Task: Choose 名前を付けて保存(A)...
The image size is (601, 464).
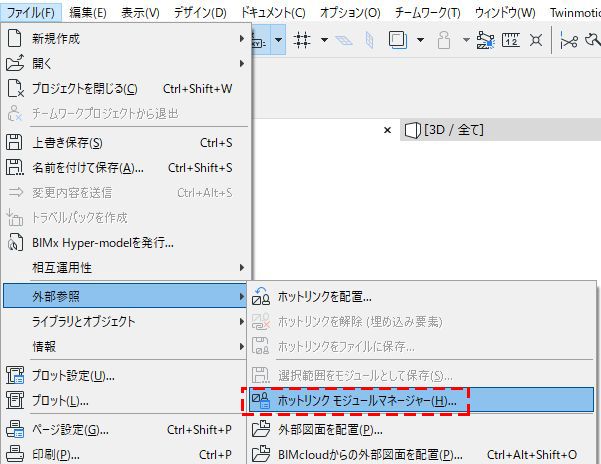Action: (126, 167)
